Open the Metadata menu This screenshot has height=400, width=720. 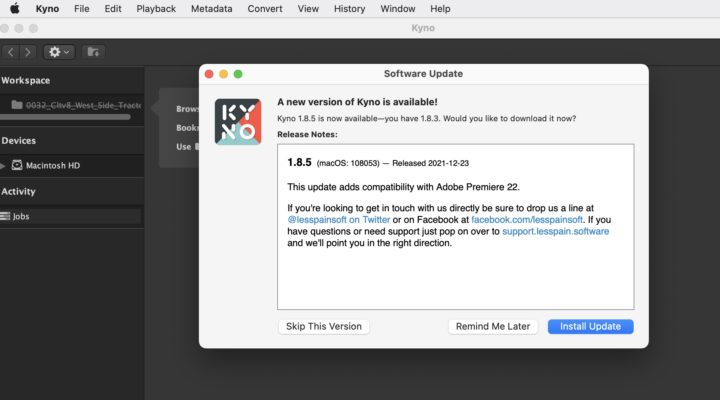212,9
